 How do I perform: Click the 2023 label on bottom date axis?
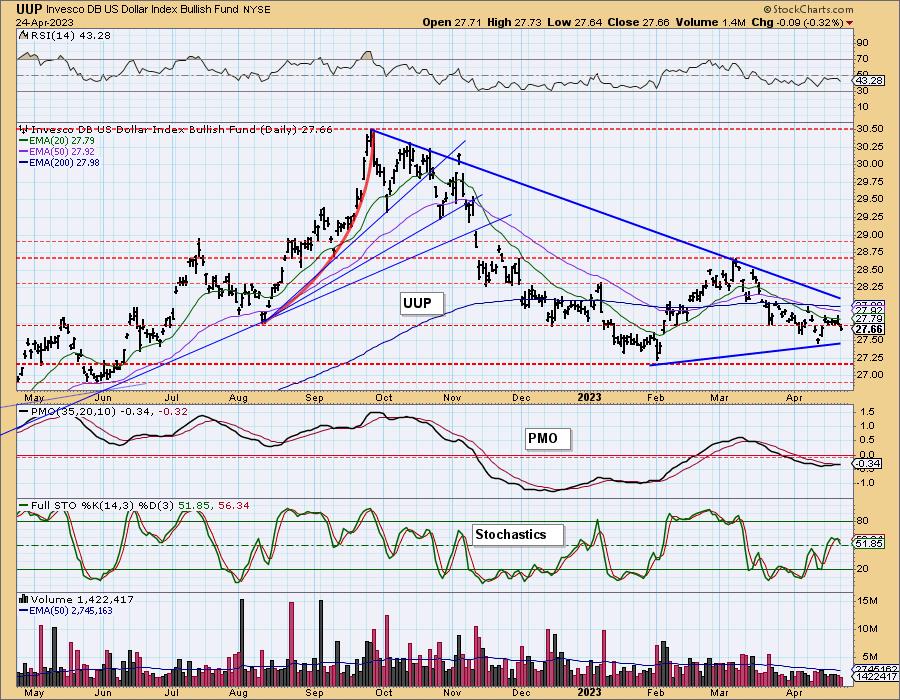point(589,693)
